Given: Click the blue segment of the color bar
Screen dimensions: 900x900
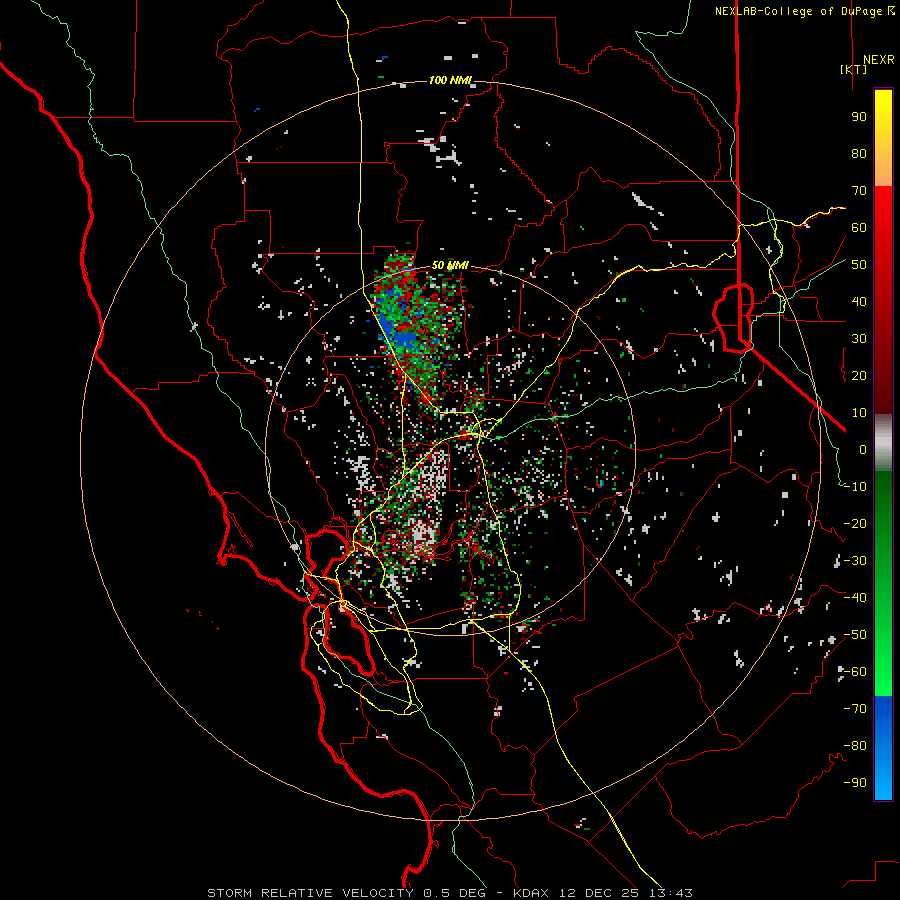Looking at the screenshot, I should point(883,748).
